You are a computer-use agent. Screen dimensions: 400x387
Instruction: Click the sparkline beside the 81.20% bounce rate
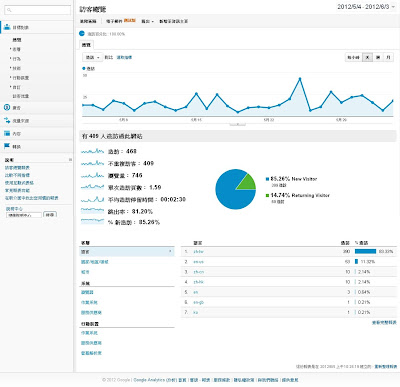92,211
